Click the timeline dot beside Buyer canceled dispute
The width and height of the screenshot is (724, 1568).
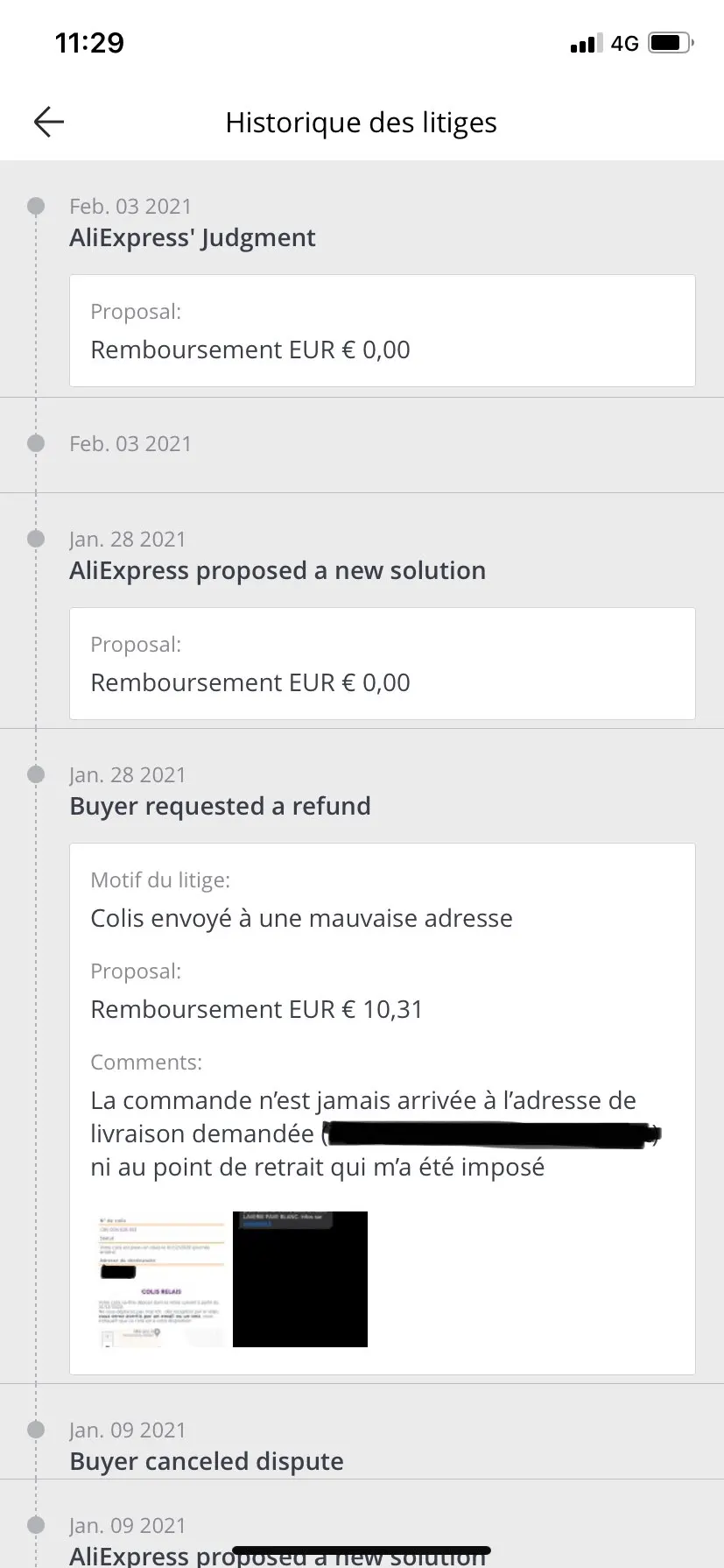tap(36, 1430)
